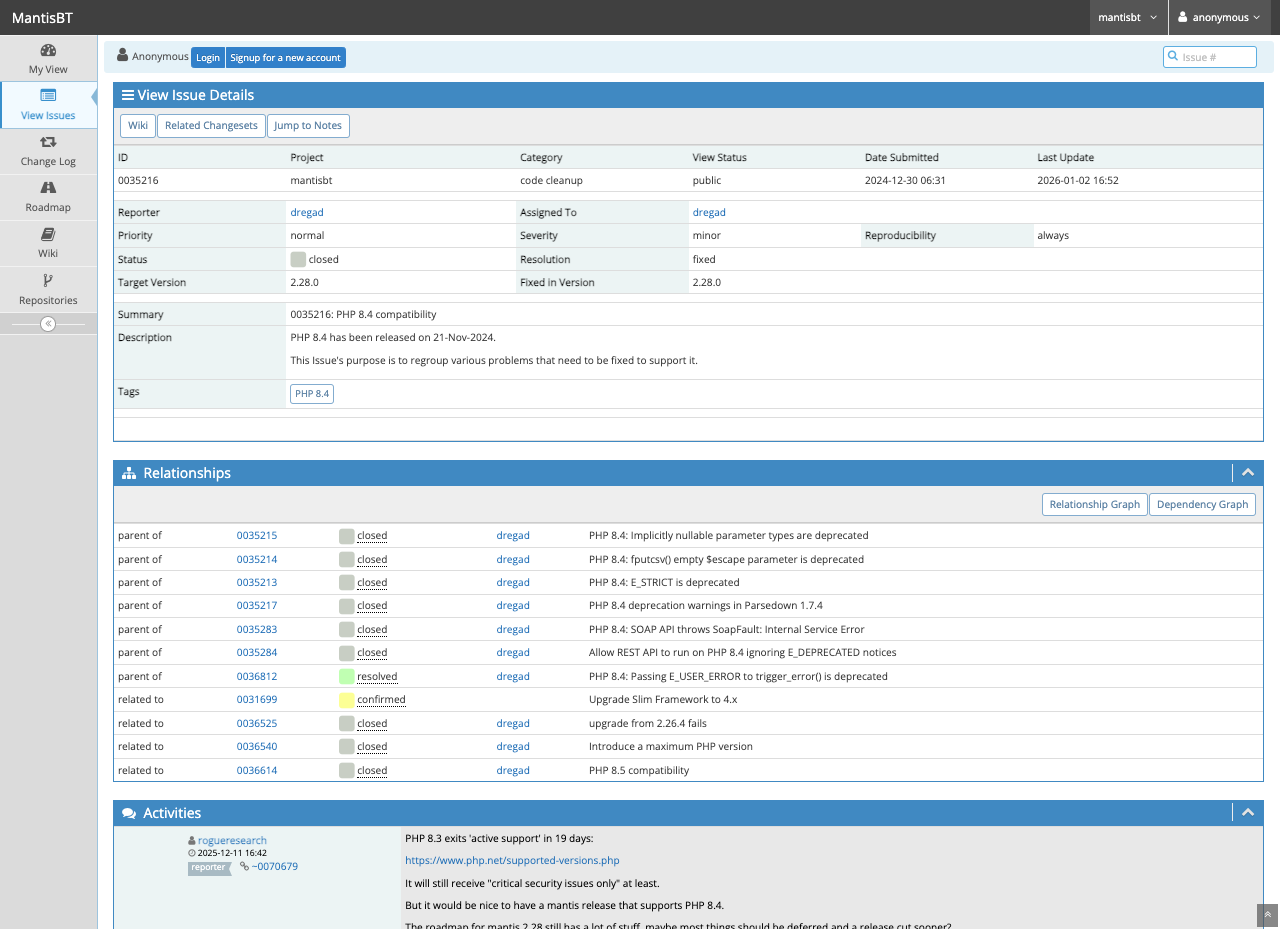This screenshot has width=1280, height=929.
Task: Open the Dependency Graph
Action: 1202,505
